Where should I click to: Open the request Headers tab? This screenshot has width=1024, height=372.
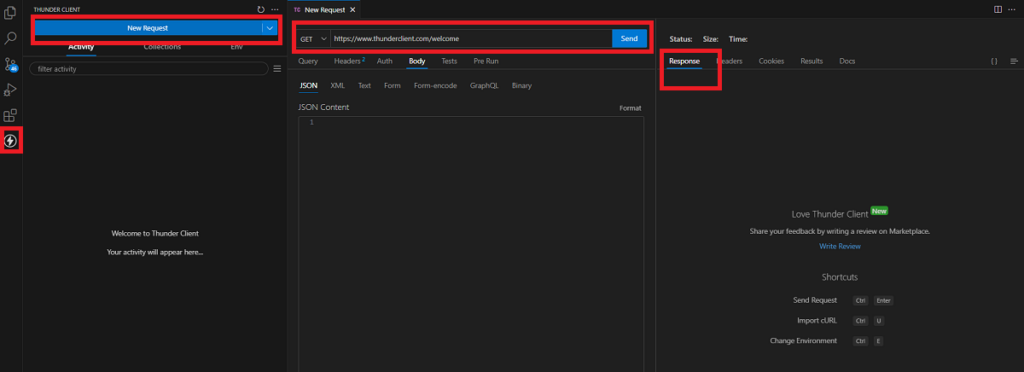pyautogui.click(x=349, y=61)
